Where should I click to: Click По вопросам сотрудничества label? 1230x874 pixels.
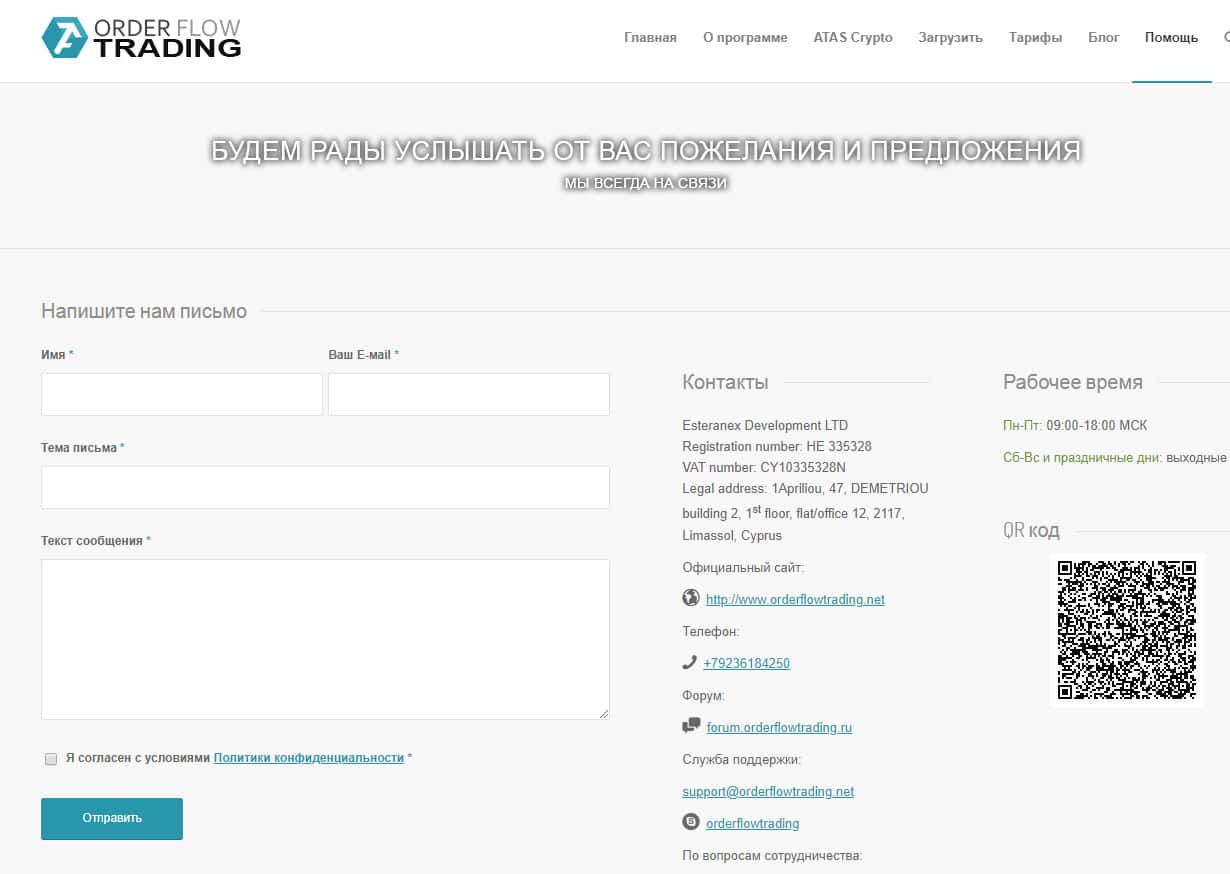[x=772, y=856]
